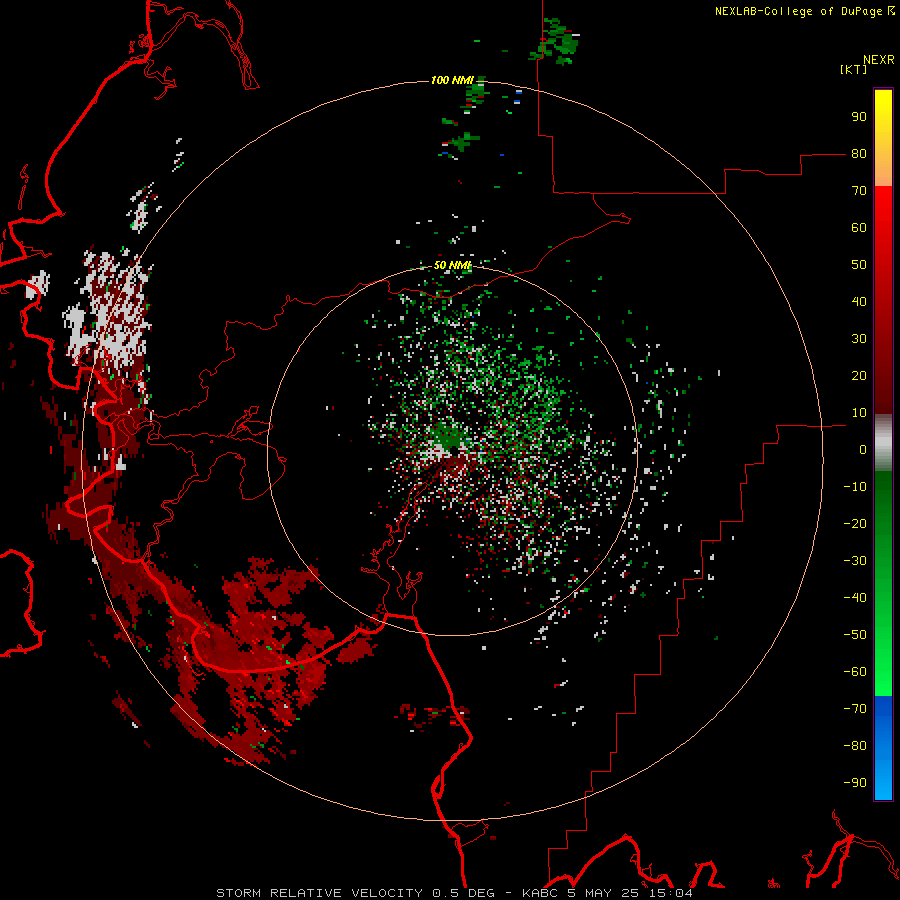Click the -30 value on velocity scale
The width and height of the screenshot is (900, 900).
pos(855,561)
